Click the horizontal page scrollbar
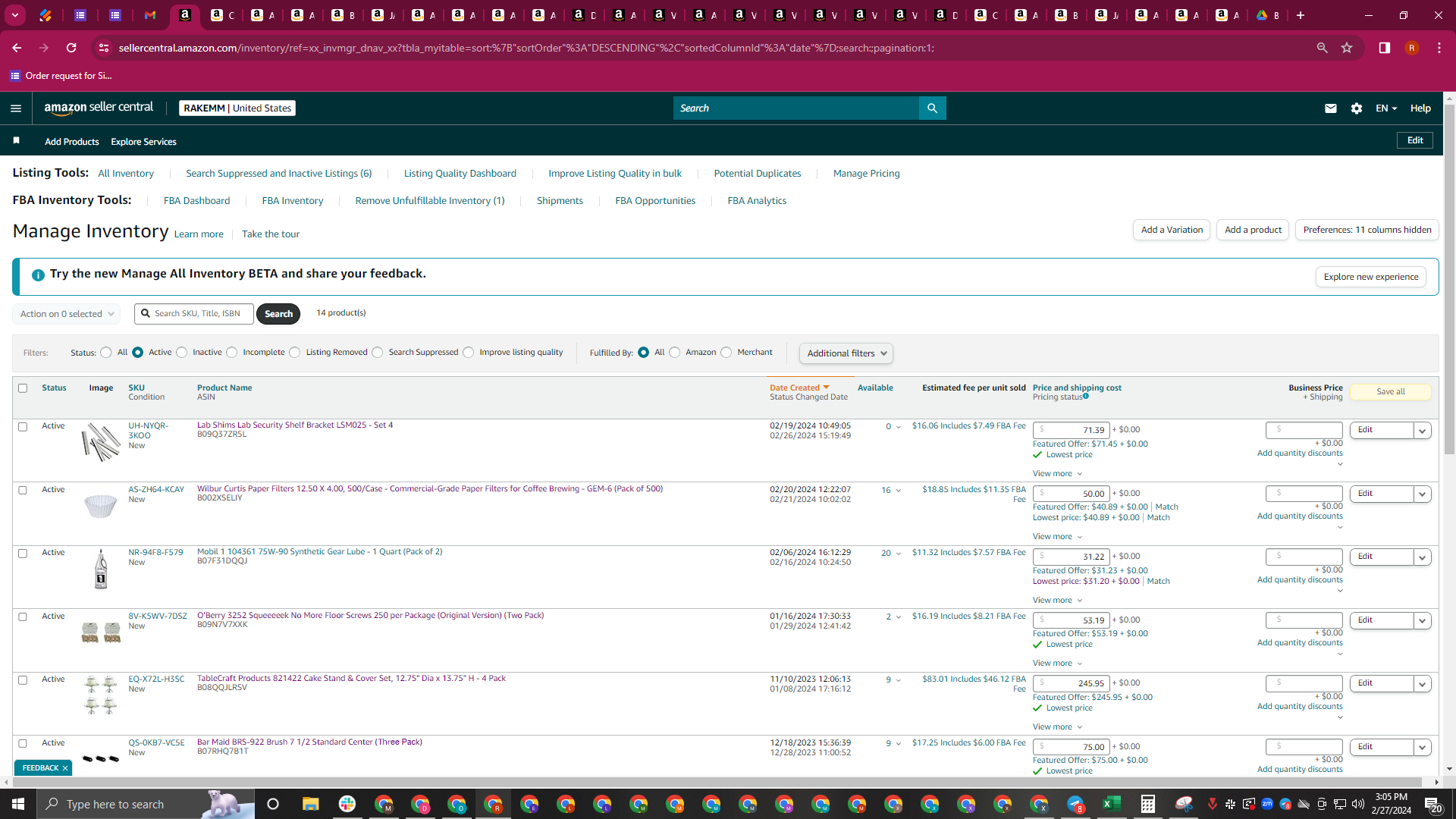 [x=717, y=782]
